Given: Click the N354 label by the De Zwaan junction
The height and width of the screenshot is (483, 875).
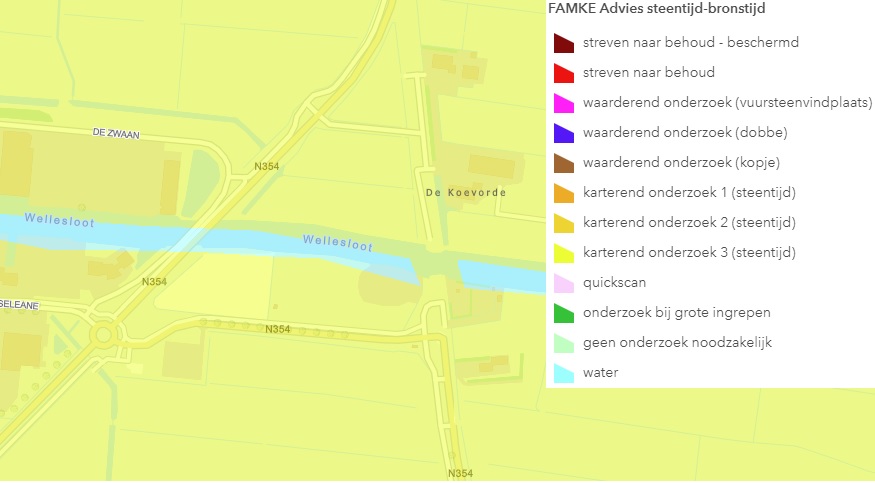Looking at the screenshot, I should tap(266, 166).
